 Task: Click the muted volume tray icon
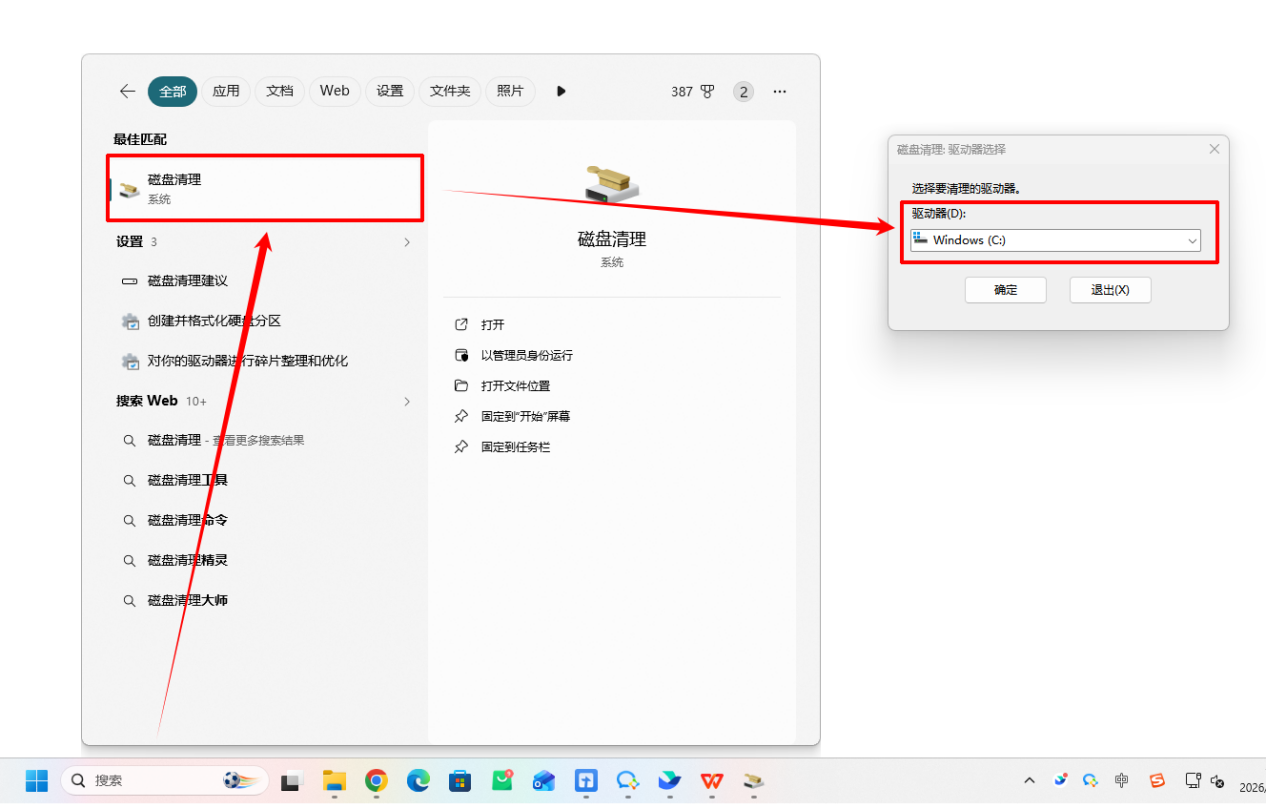[x=1218, y=781]
